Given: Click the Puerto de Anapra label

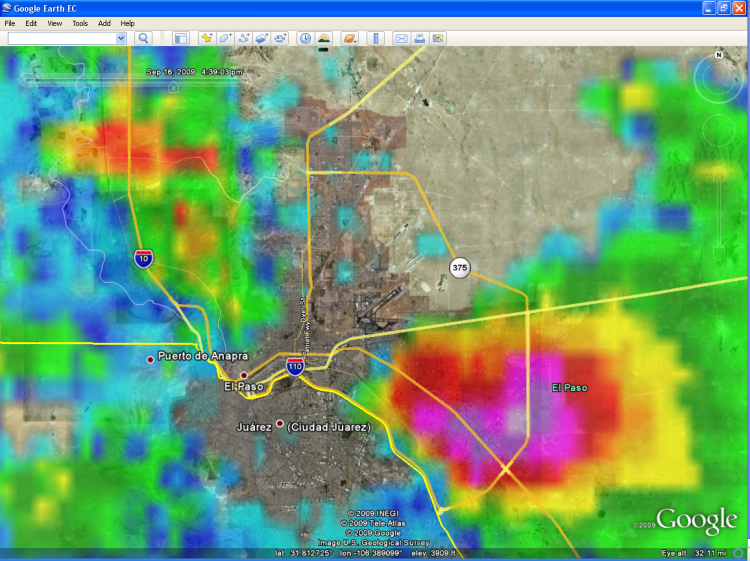Looking at the screenshot, I should [x=203, y=356].
